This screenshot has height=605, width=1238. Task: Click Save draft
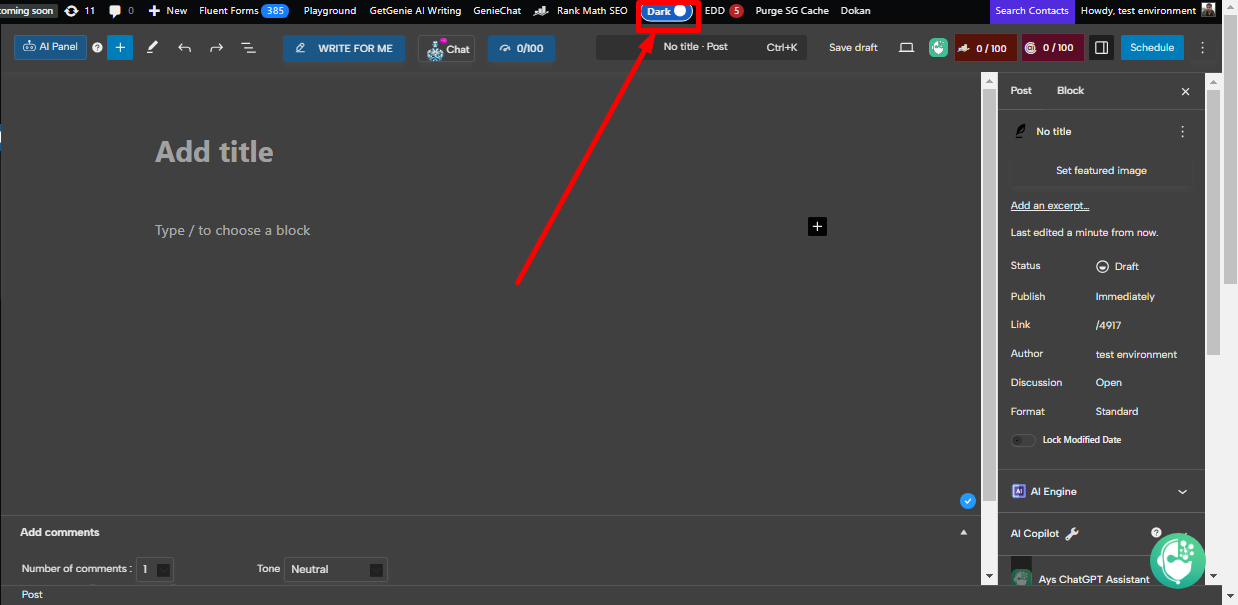pyautogui.click(x=853, y=47)
